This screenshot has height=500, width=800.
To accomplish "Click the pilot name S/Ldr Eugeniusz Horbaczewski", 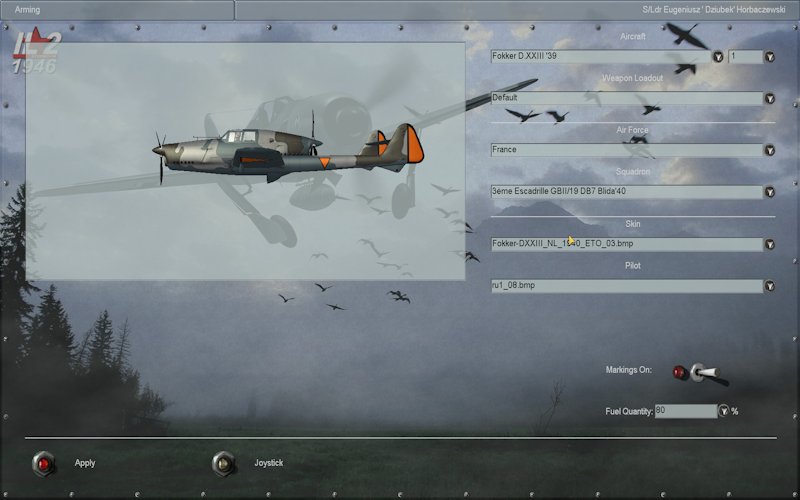I will pyautogui.click(x=714, y=10).
